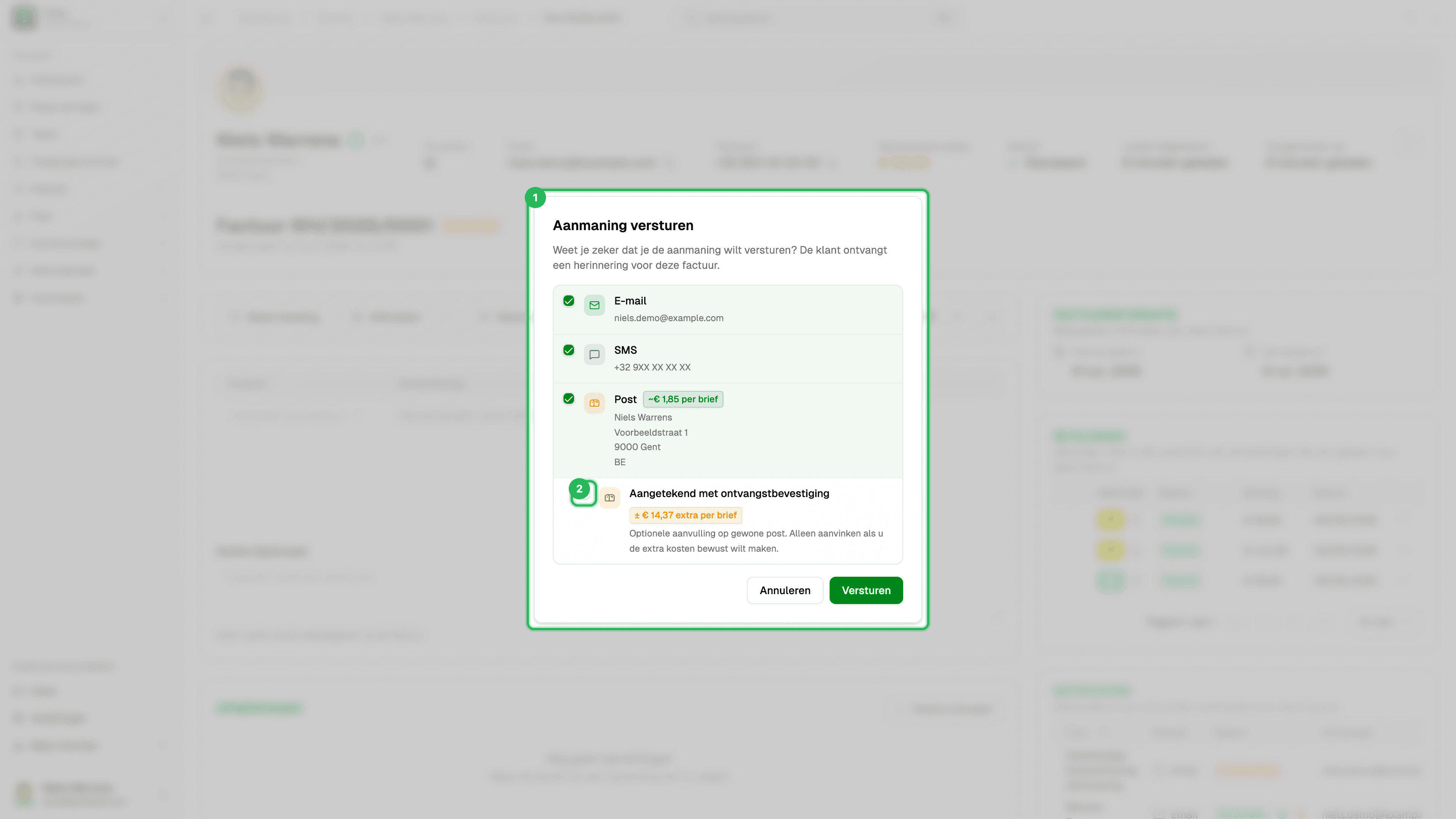
Task: Click the niels.demo@example.com address
Action: coord(668,318)
